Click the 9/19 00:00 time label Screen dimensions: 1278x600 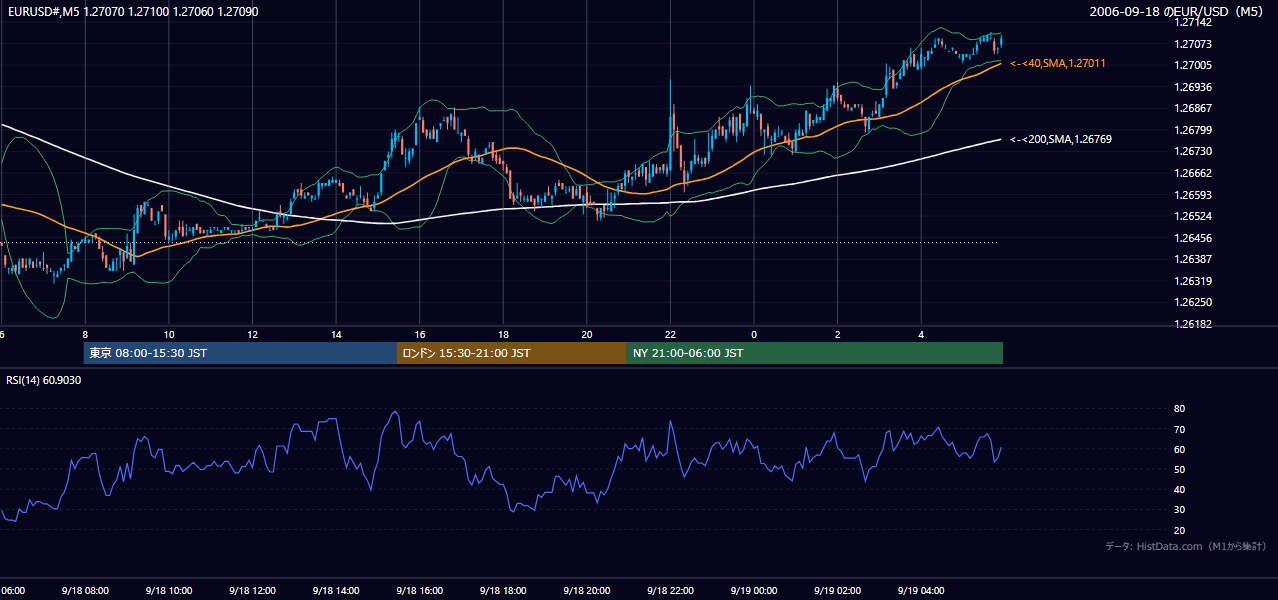click(x=753, y=590)
